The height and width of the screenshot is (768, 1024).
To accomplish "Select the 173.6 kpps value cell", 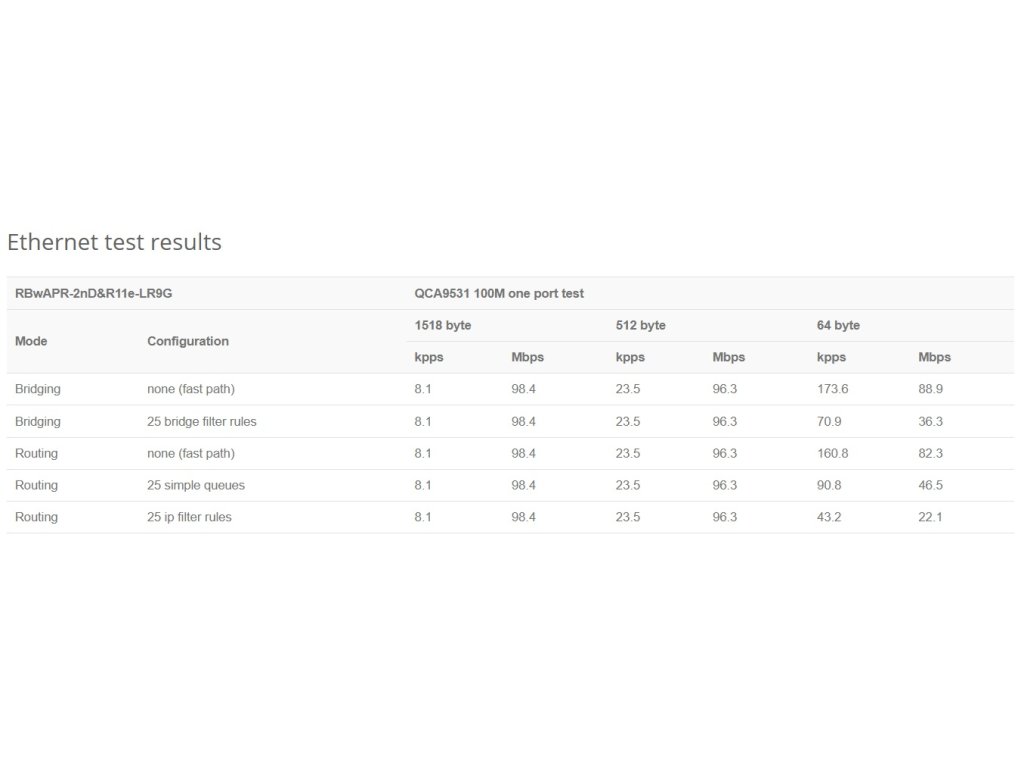I will click(x=832, y=389).
